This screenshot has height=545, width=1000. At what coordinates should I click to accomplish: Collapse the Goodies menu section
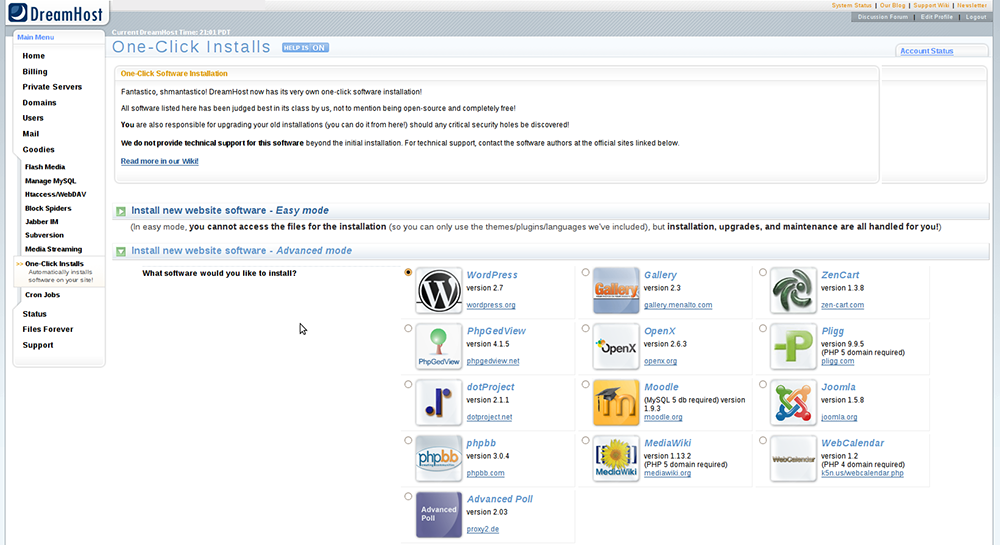tap(38, 150)
